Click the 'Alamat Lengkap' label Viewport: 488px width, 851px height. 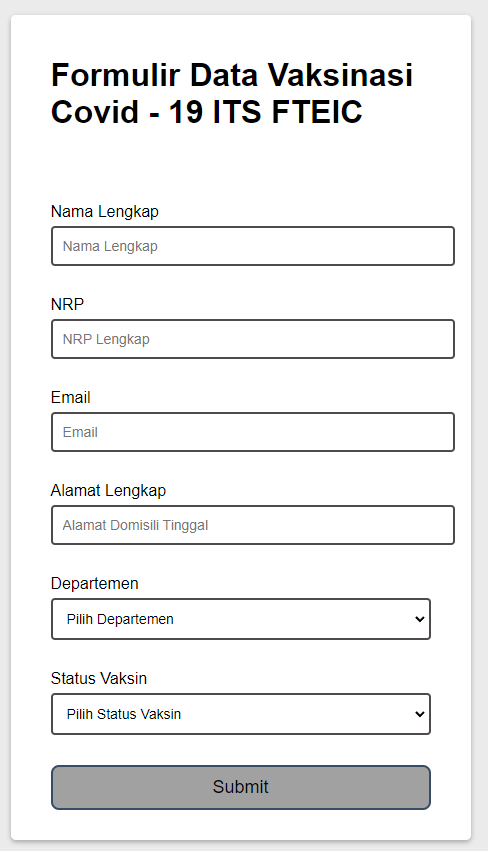(x=109, y=491)
